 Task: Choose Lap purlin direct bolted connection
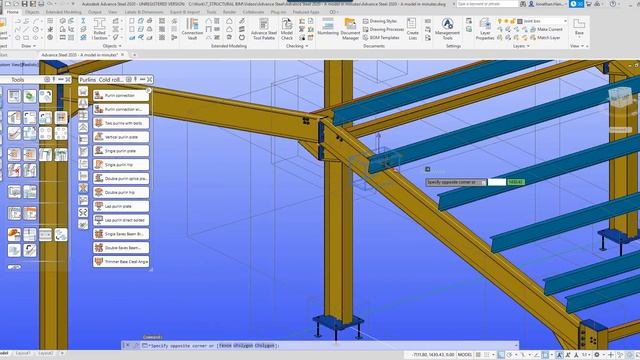click(121, 220)
